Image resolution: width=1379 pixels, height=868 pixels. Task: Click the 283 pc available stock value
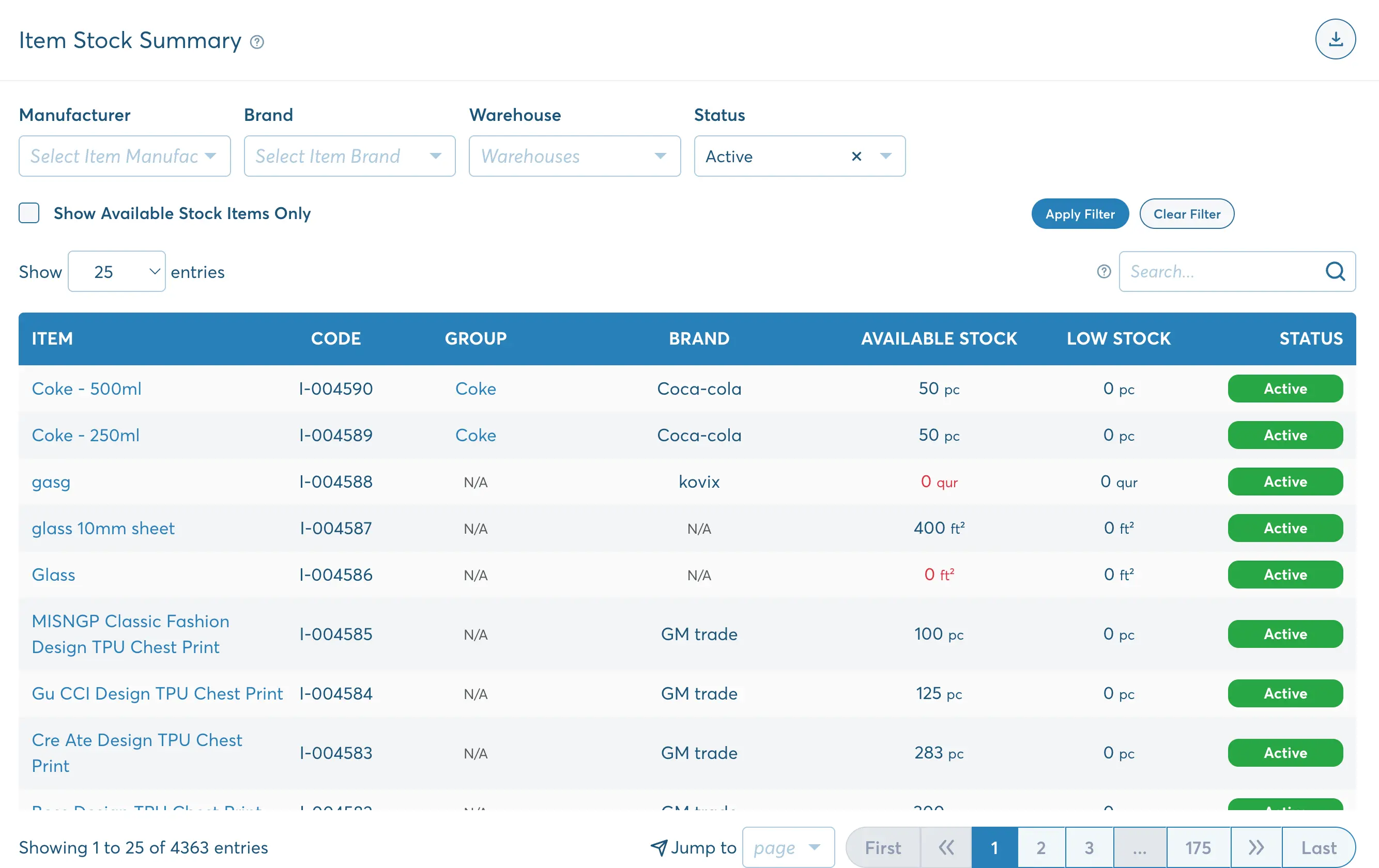pyautogui.click(x=939, y=752)
